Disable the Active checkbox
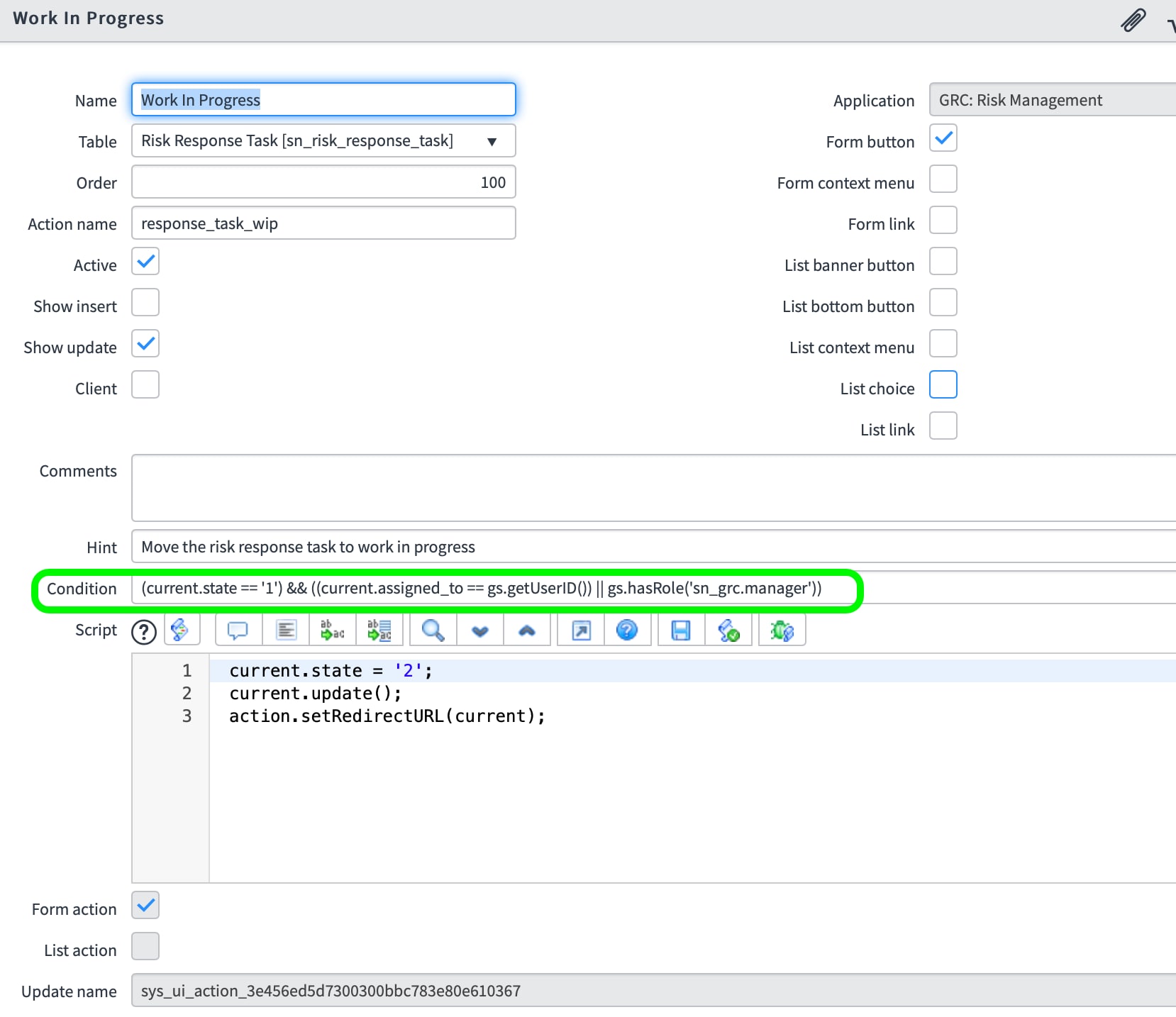This screenshot has width=1176, height=1017. click(x=145, y=261)
